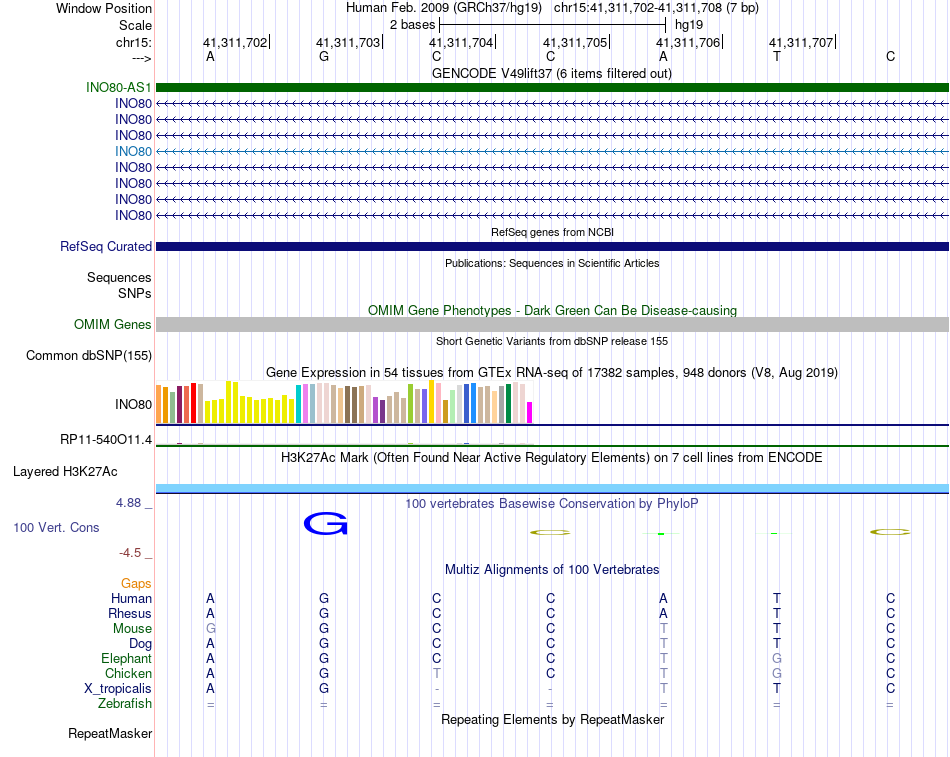This screenshot has height=757, width=950.
Task: Open 'Publications: Sequences in Scientific Articles' title
Action: [x=552, y=263]
